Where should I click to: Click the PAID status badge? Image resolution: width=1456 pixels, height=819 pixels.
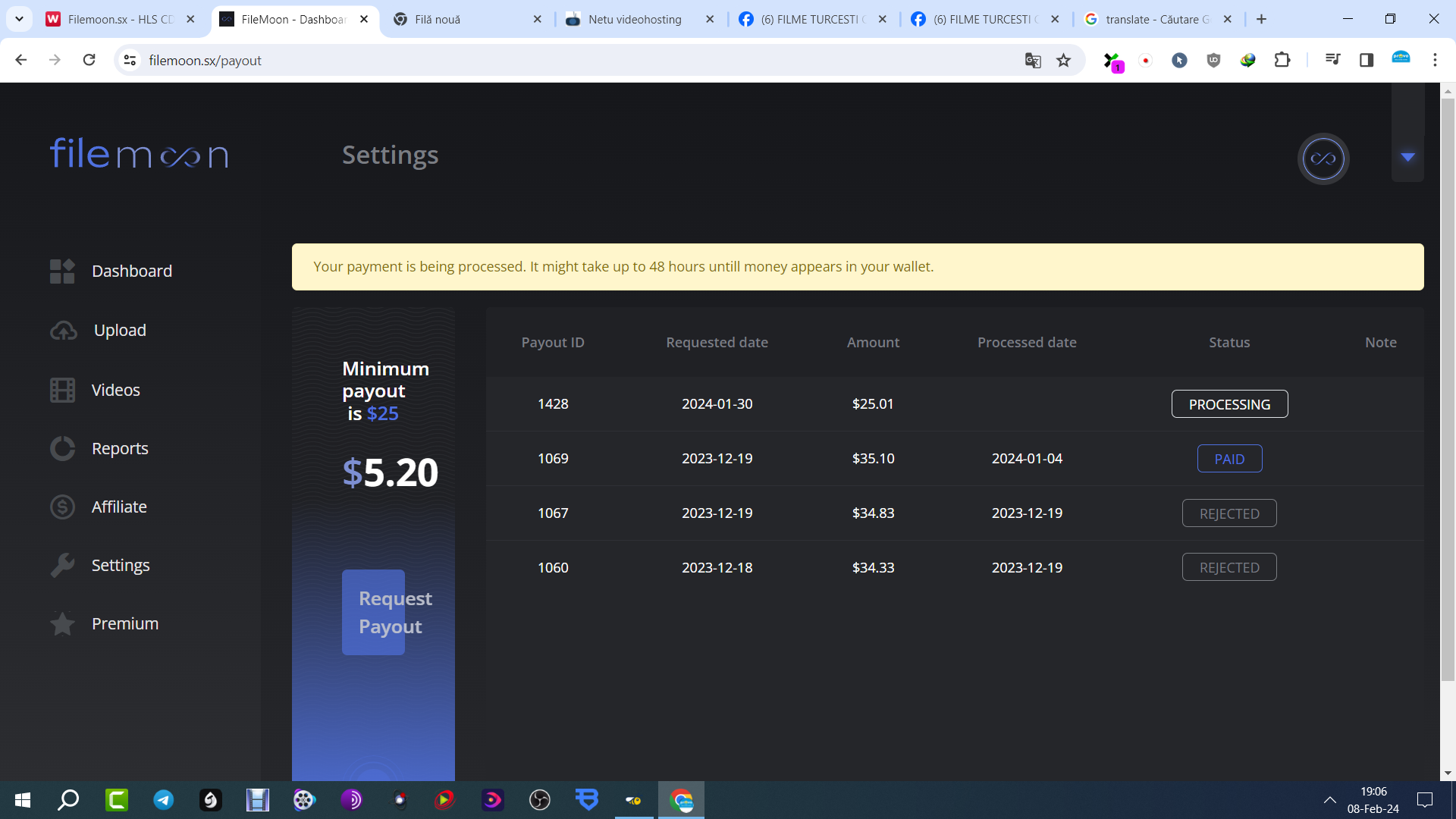coord(1229,459)
